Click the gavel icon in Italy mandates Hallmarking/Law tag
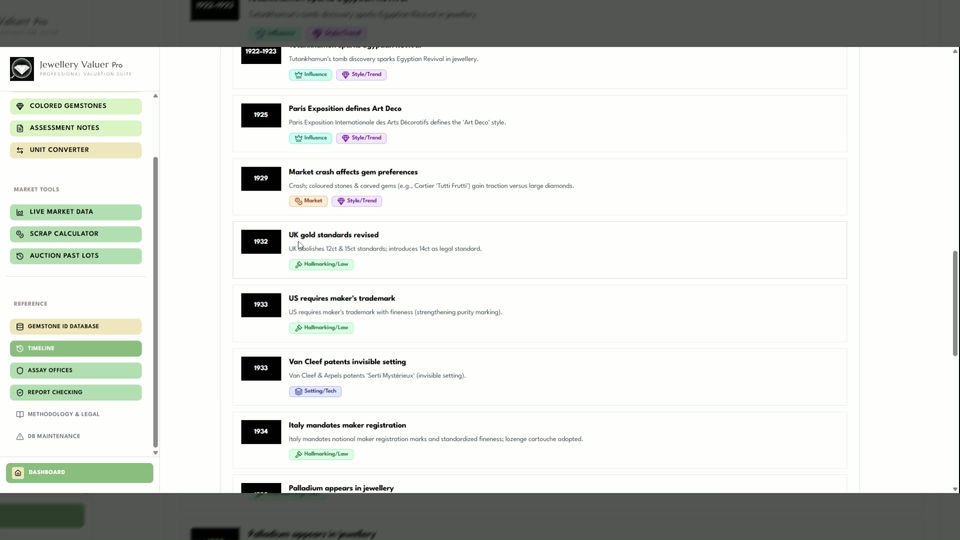 point(298,454)
